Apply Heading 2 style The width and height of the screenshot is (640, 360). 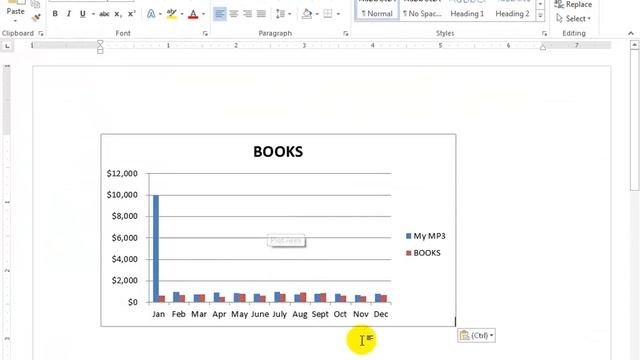512,10
